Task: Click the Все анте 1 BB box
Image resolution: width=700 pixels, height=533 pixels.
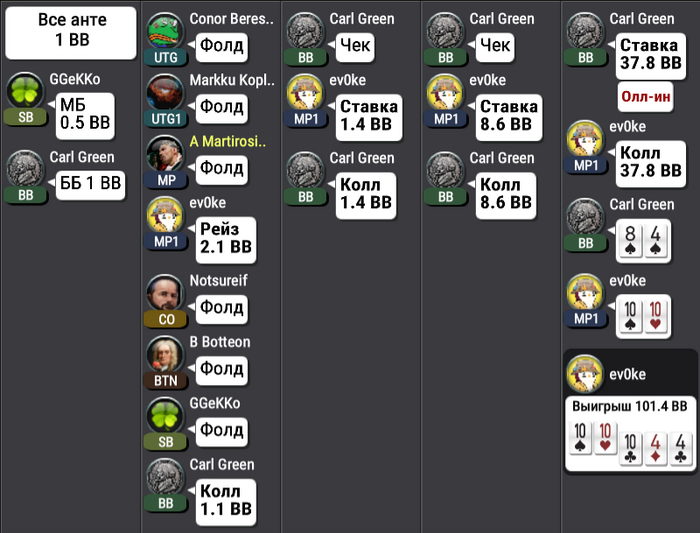Action: pyautogui.click(x=71, y=33)
